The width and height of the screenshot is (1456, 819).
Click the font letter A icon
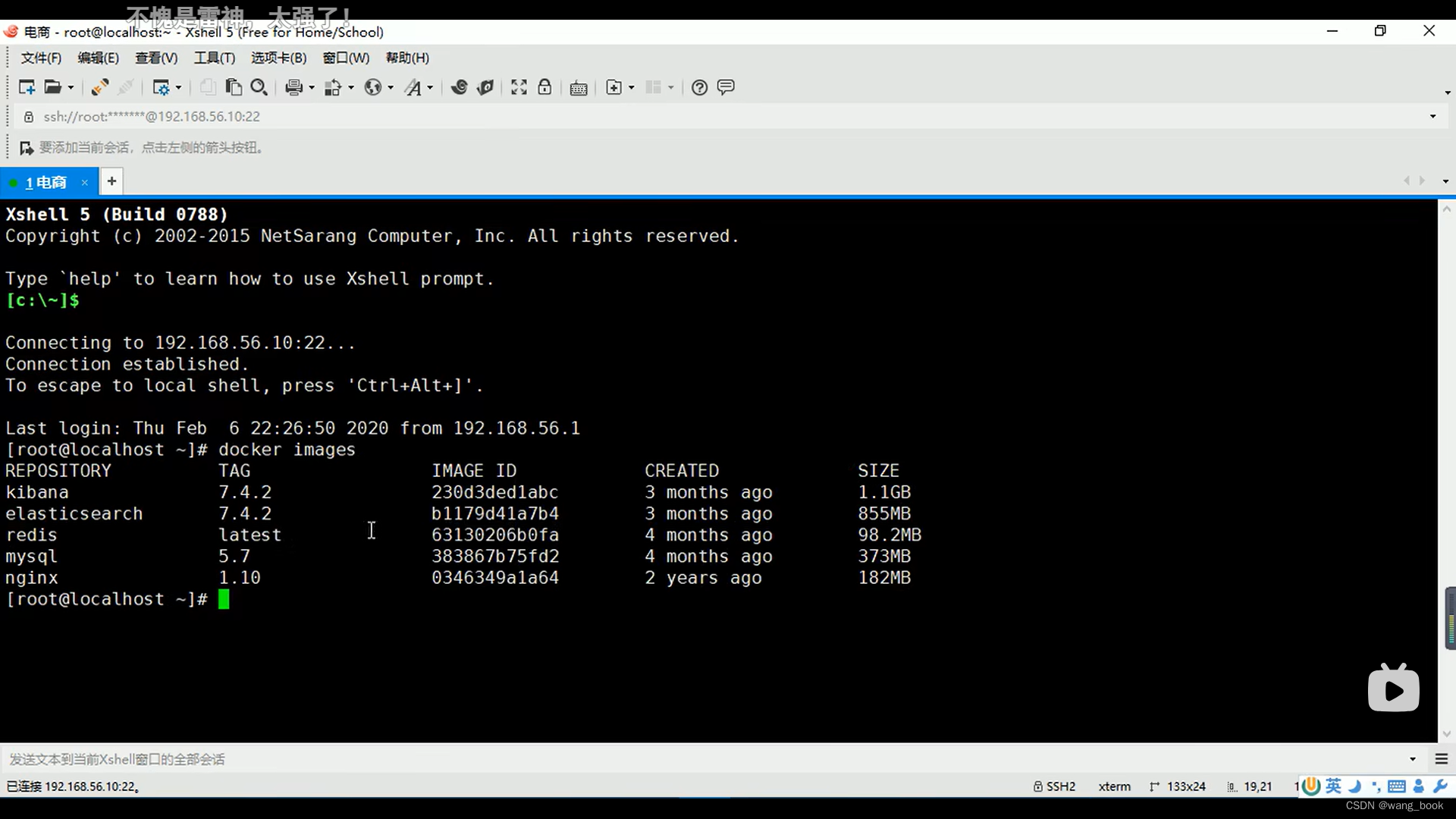click(x=413, y=87)
